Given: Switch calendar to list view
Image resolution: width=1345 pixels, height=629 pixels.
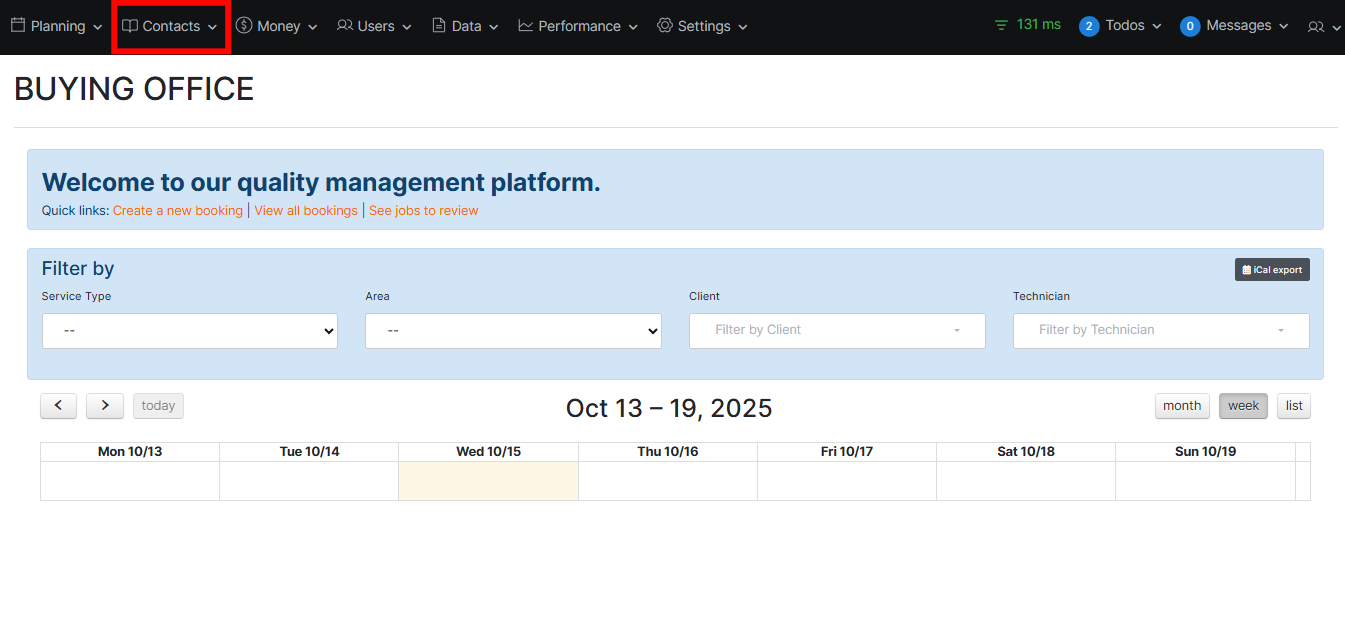Looking at the screenshot, I should coord(1294,406).
